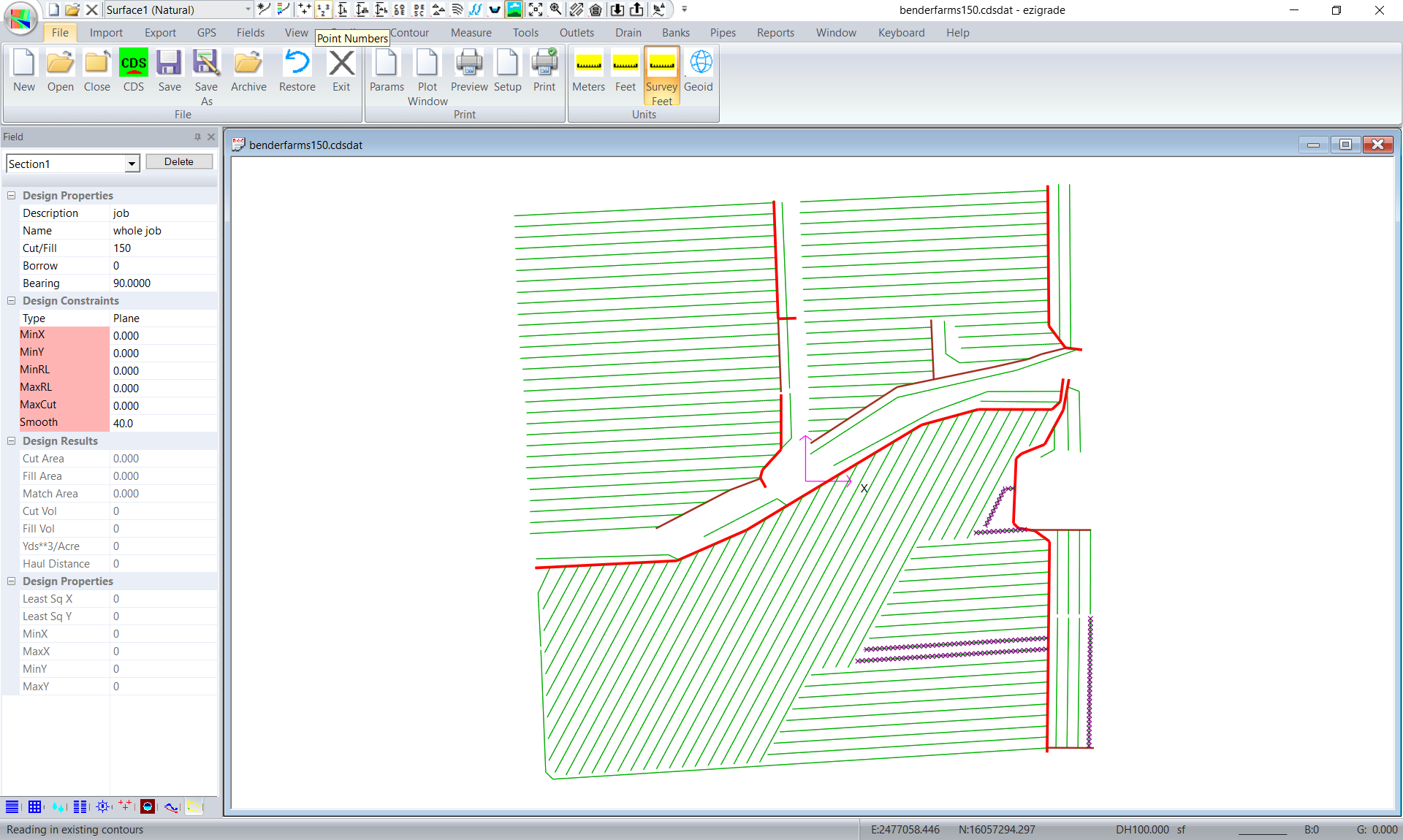Click the Cut/Fill value field

162,248
